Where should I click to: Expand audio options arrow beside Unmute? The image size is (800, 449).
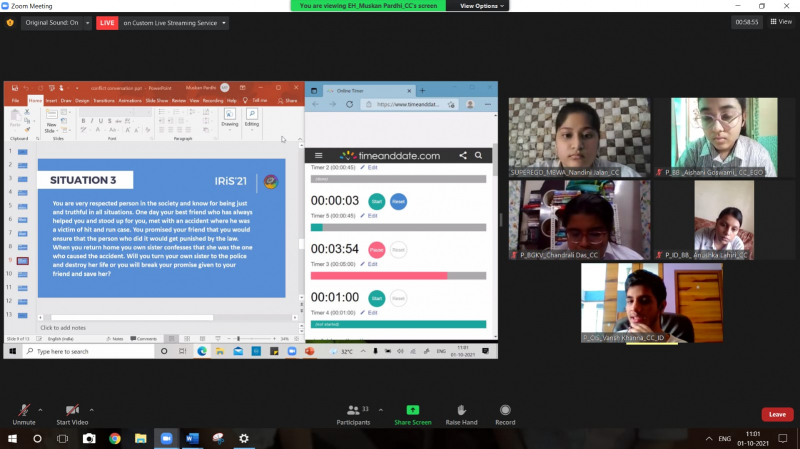40,410
